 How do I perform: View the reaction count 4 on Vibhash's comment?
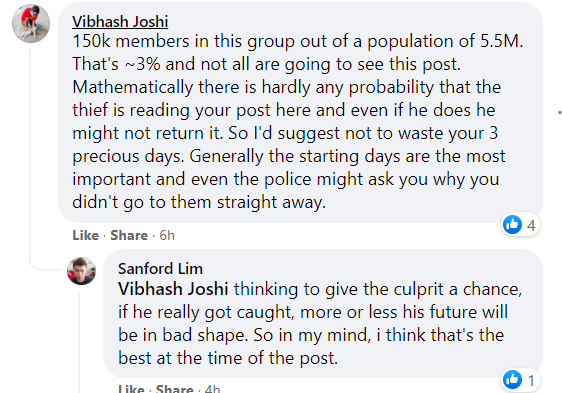[x=531, y=226]
